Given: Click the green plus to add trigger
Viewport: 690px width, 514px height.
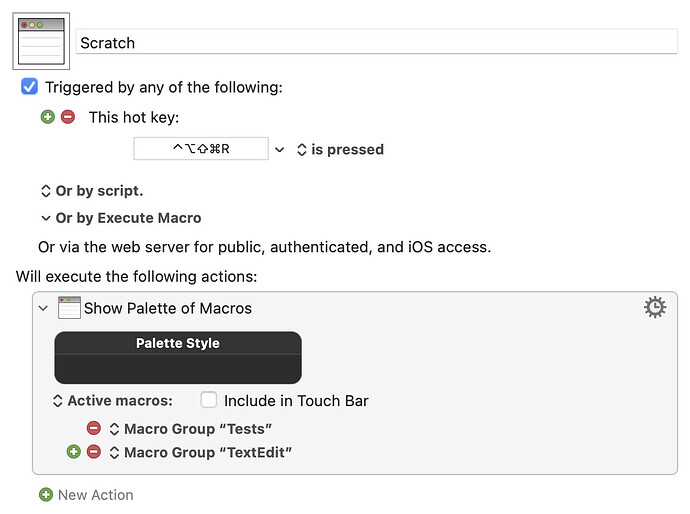Looking at the screenshot, I should (x=47, y=117).
